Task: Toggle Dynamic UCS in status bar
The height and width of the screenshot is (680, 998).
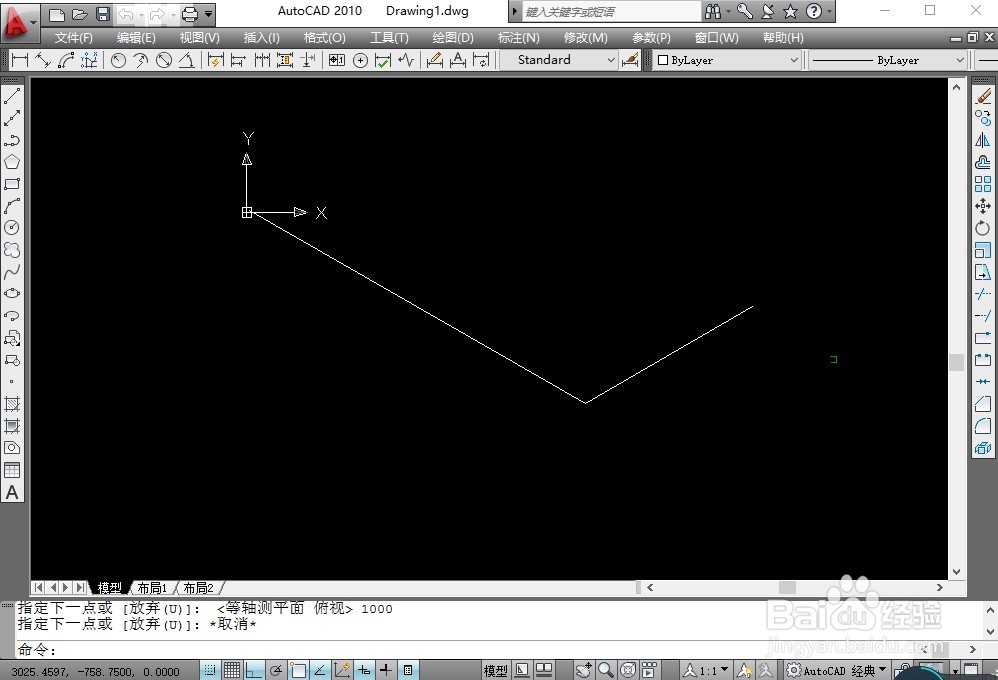Action: tap(342, 670)
